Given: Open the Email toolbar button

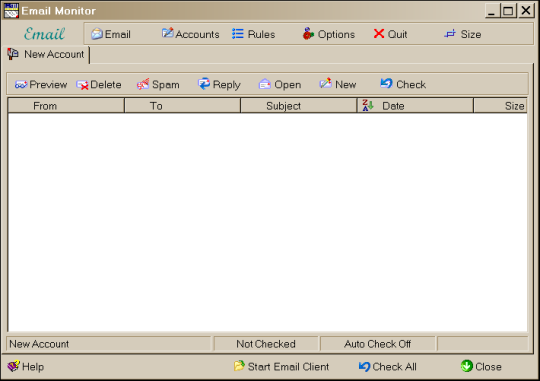Looking at the screenshot, I should (x=111, y=34).
